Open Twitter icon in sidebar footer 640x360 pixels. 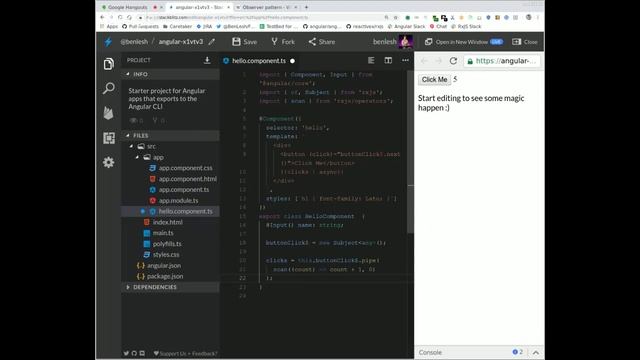coord(127,353)
